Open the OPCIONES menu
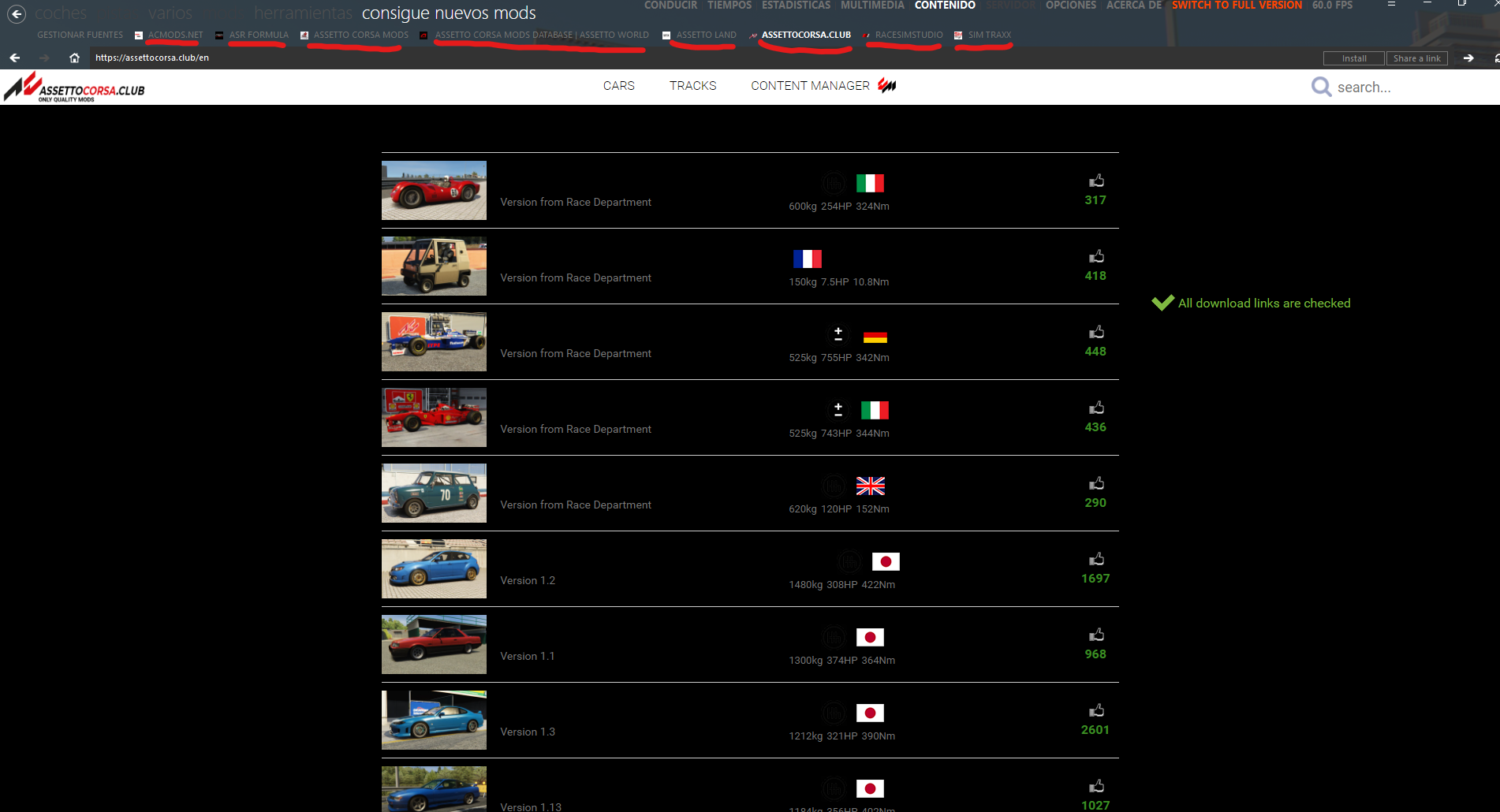Image resolution: width=1500 pixels, height=812 pixels. point(1070,6)
